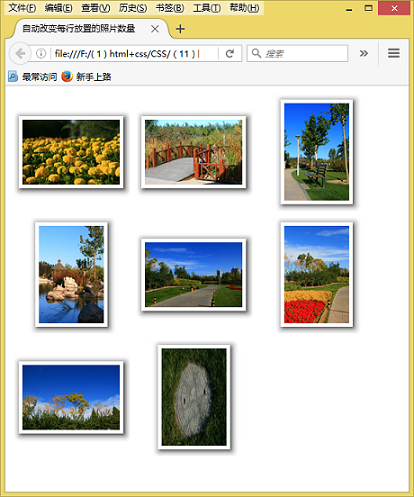Go back with the back arrow
This screenshot has width=414, height=497.
tap(20, 53)
